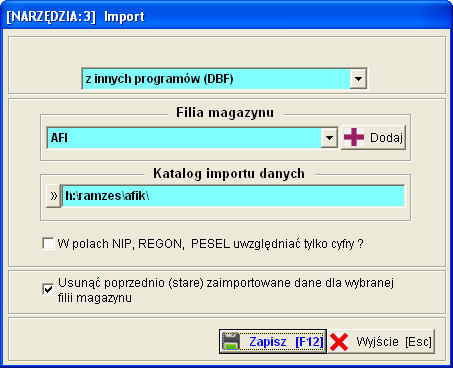Click the Wyjście [Esc] exit button
This screenshot has width=453, height=368.
(381, 342)
